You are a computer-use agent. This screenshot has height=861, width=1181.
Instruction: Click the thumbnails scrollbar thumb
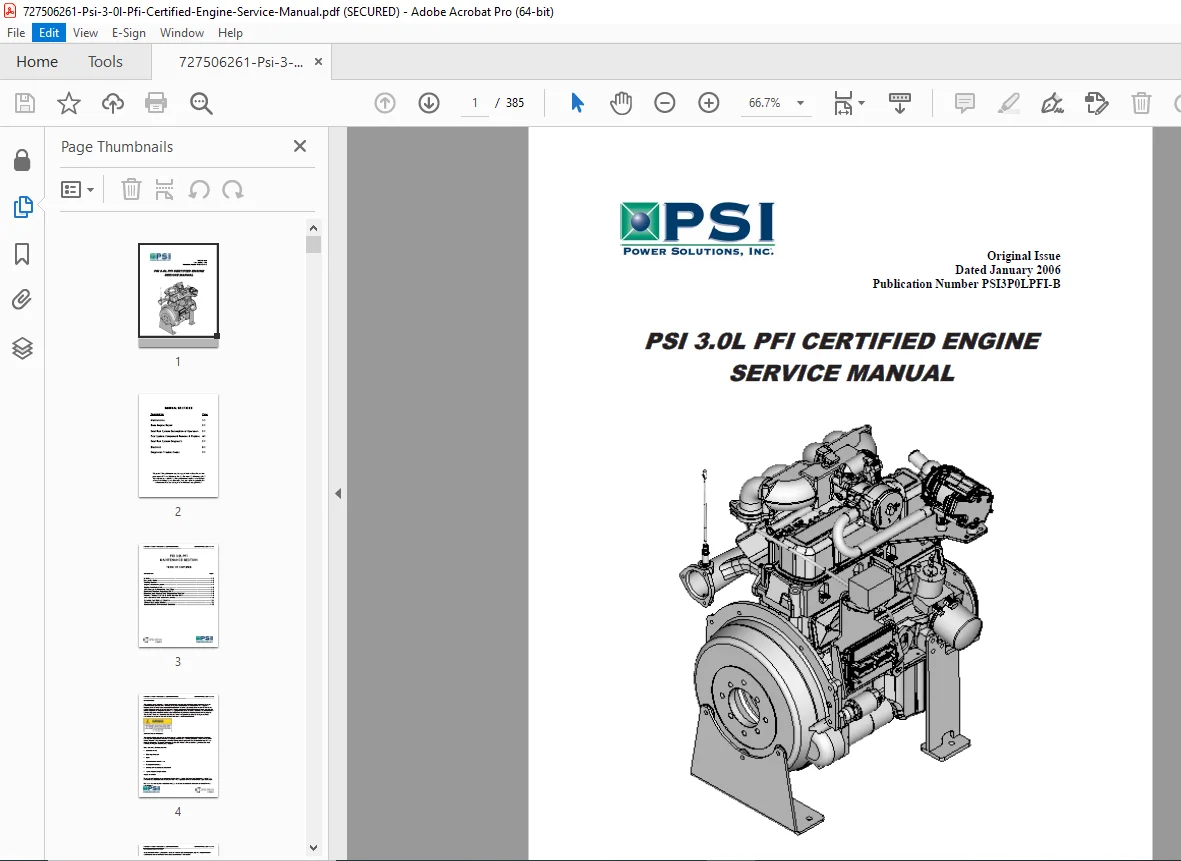[x=313, y=244]
